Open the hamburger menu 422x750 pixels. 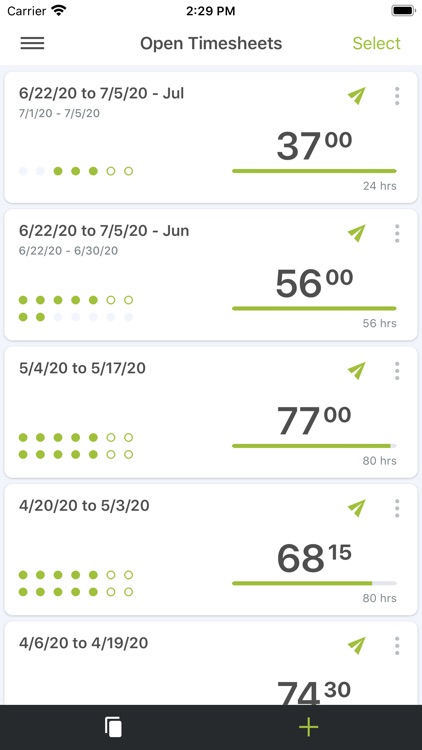tap(33, 44)
